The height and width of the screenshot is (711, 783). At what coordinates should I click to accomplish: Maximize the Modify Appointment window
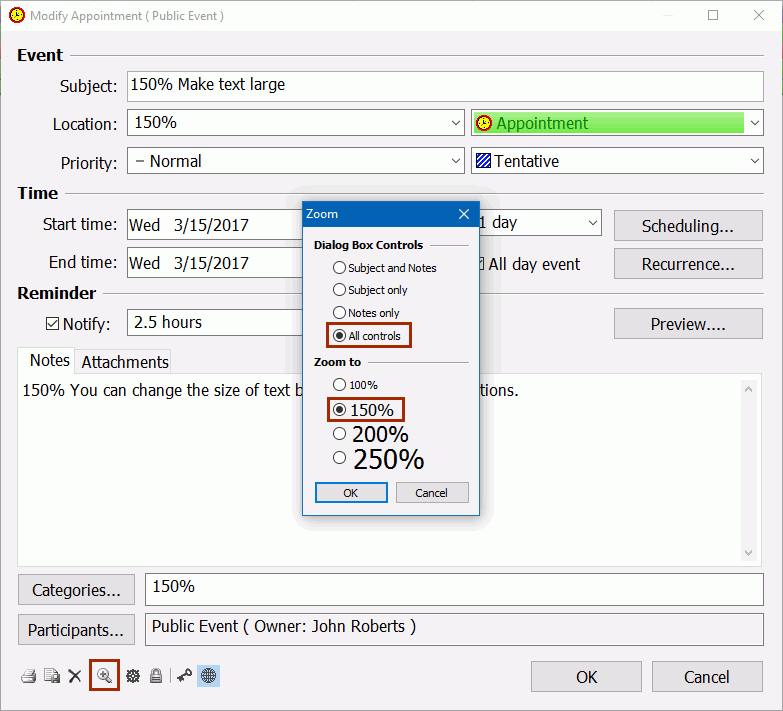(713, 15)
